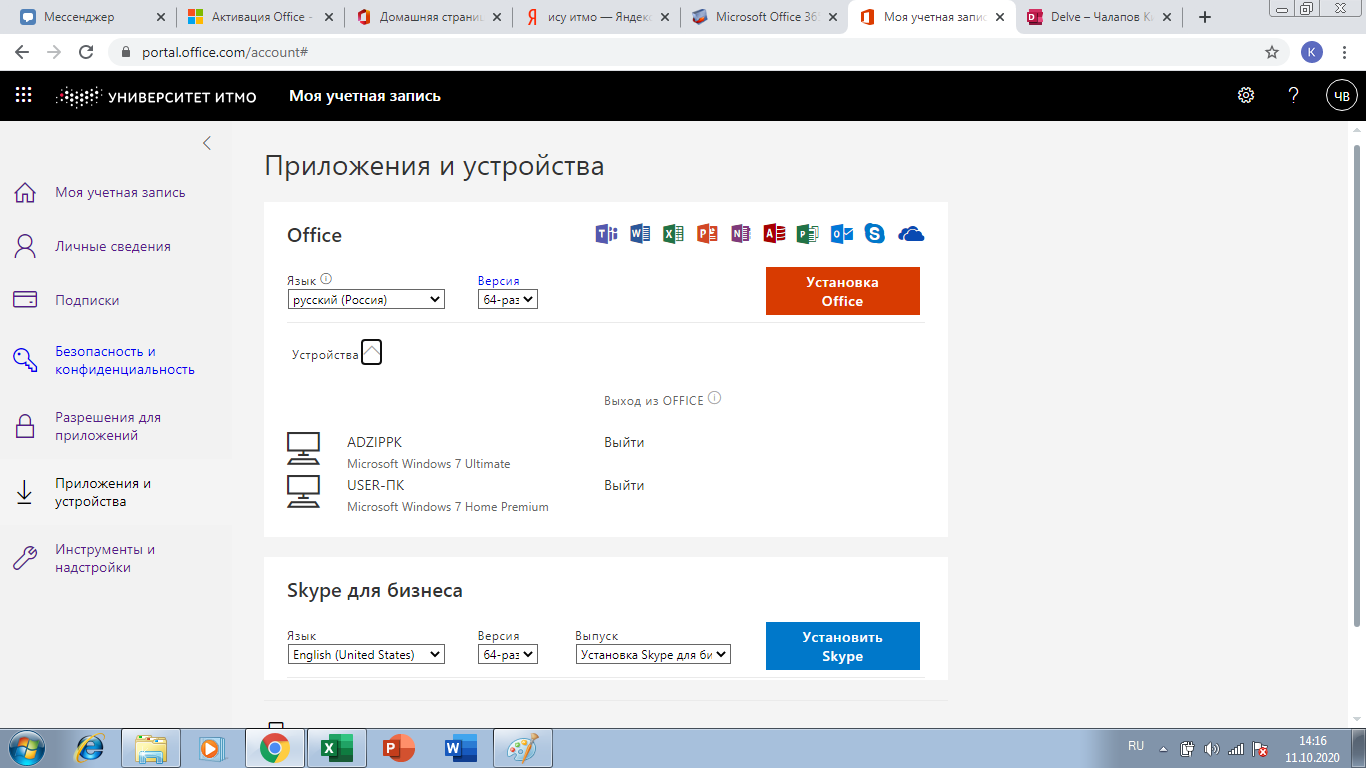Open the Skype language dropdown English (United States)
The width and height of the screenshot is (1366, 768).
(366, 654)
